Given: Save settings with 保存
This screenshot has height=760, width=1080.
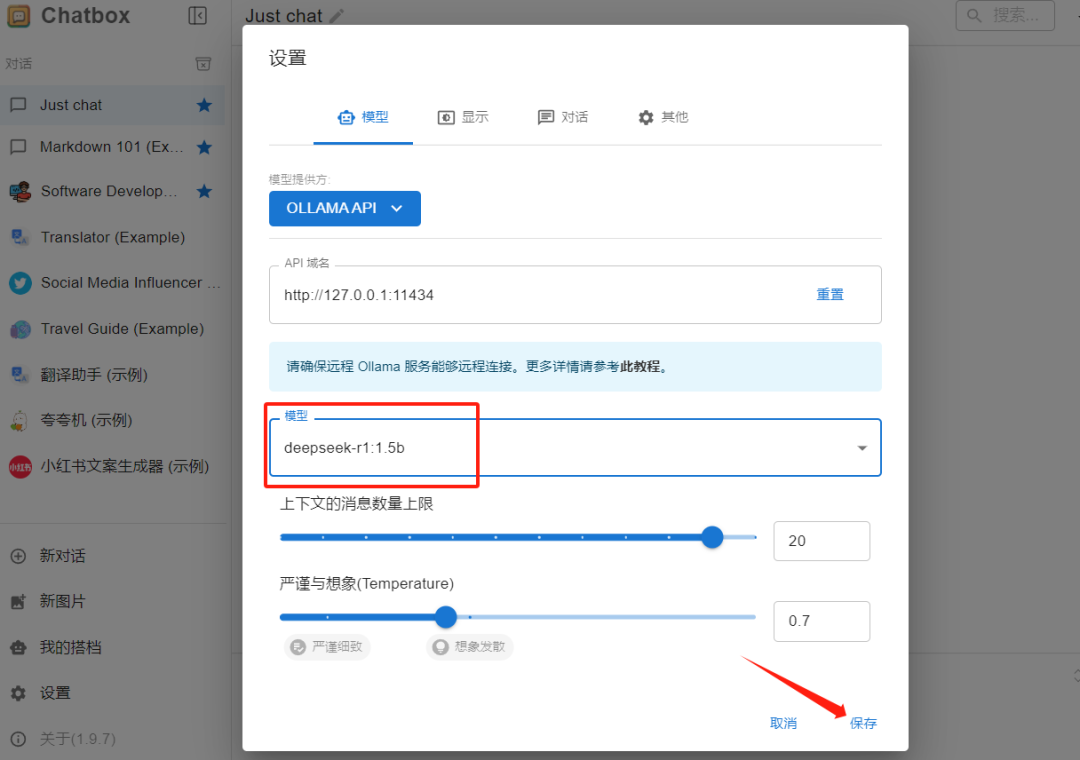Looking at the screenshot, I should 863,723.
